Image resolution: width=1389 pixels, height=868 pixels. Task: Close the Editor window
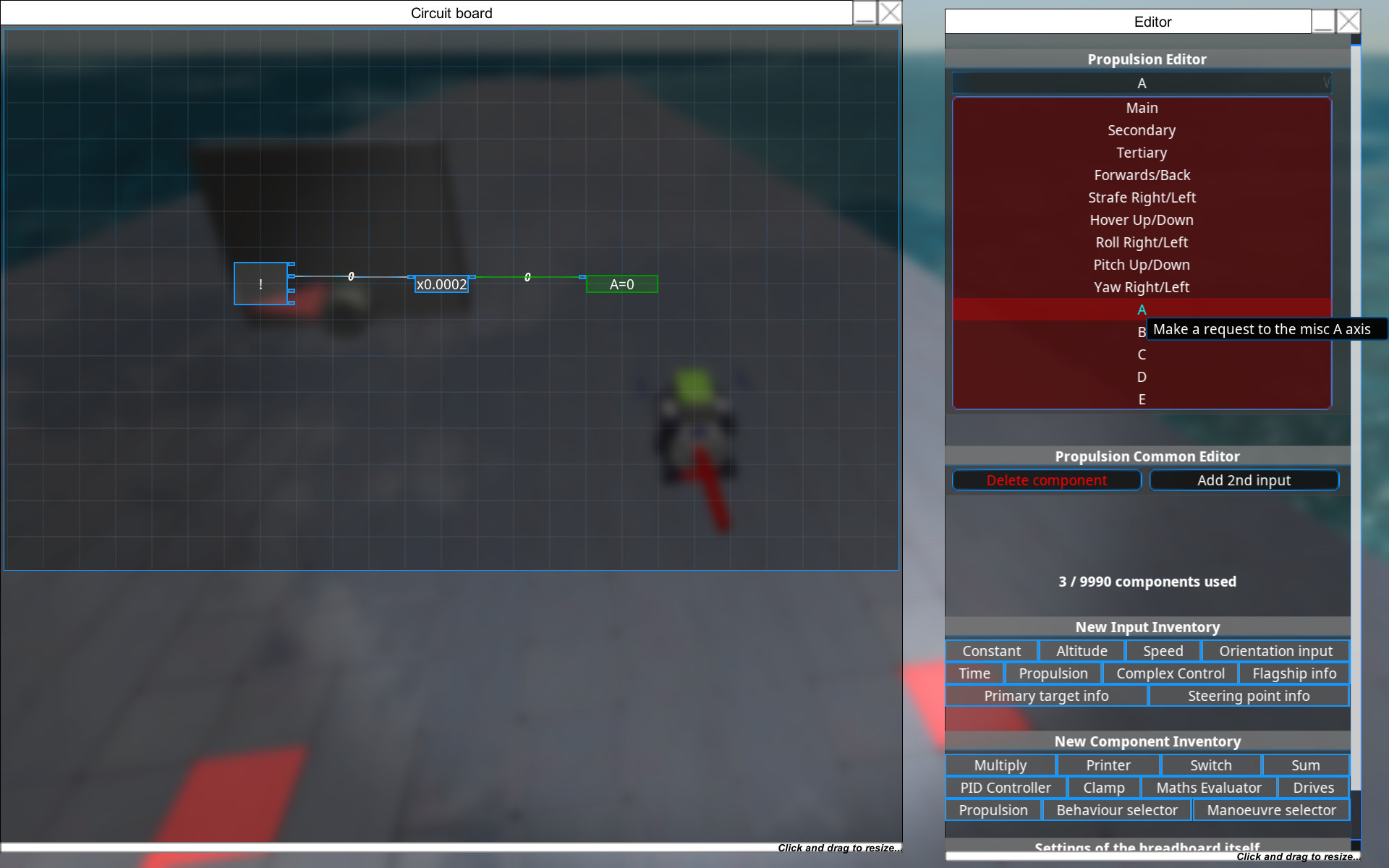coord(1348,22)
